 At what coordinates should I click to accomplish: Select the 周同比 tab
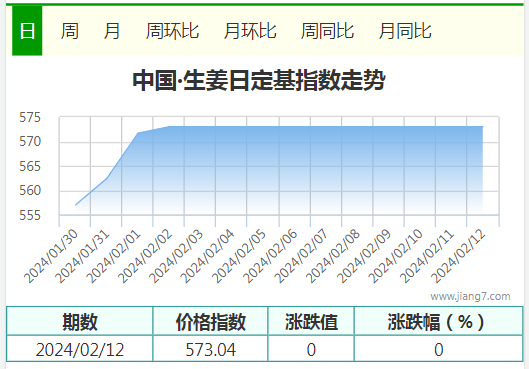[x=327, y=31]
